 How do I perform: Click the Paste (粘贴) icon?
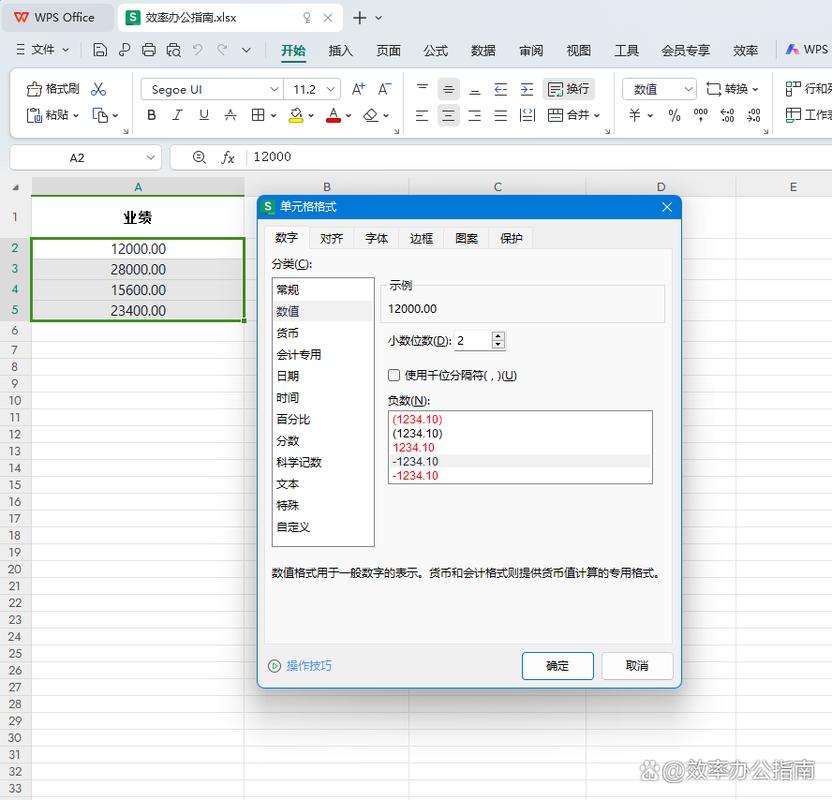(x=49, y=115)
